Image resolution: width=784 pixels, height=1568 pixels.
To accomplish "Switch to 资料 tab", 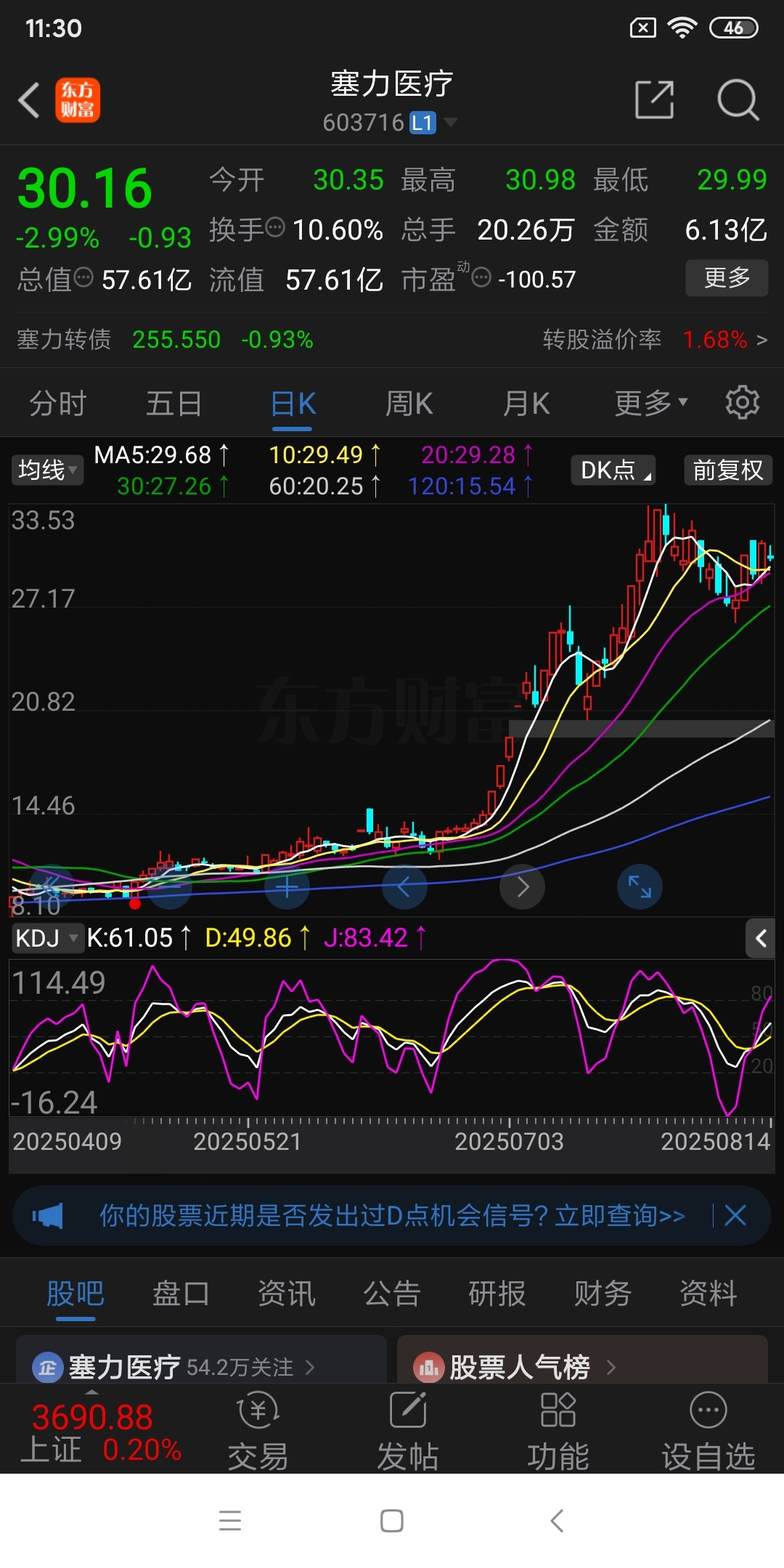I will (x=709, y=1293).
